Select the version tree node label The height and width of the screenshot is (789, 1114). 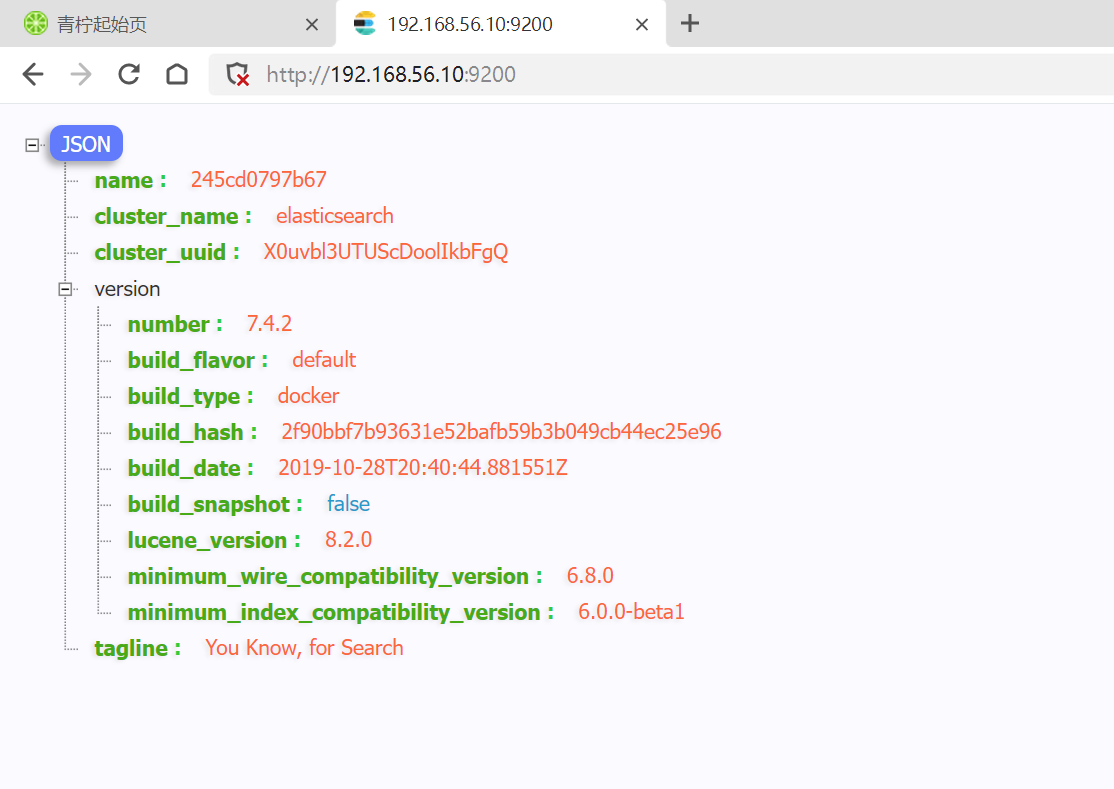click(127, 289)
